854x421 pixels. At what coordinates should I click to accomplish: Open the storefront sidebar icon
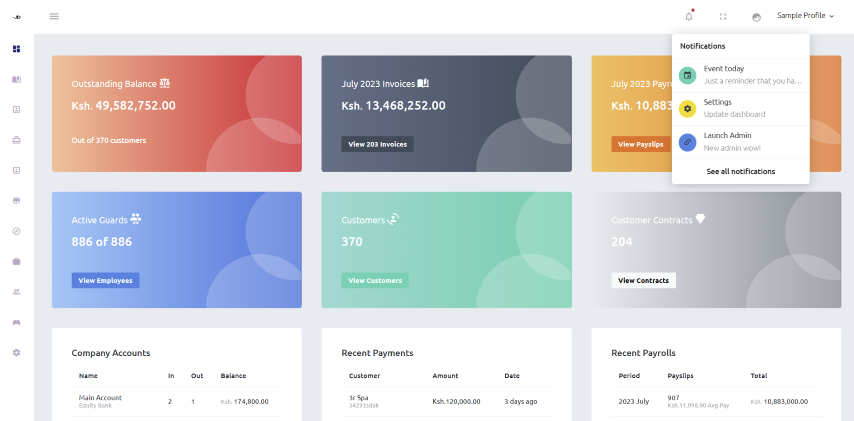tap(16, 200)
